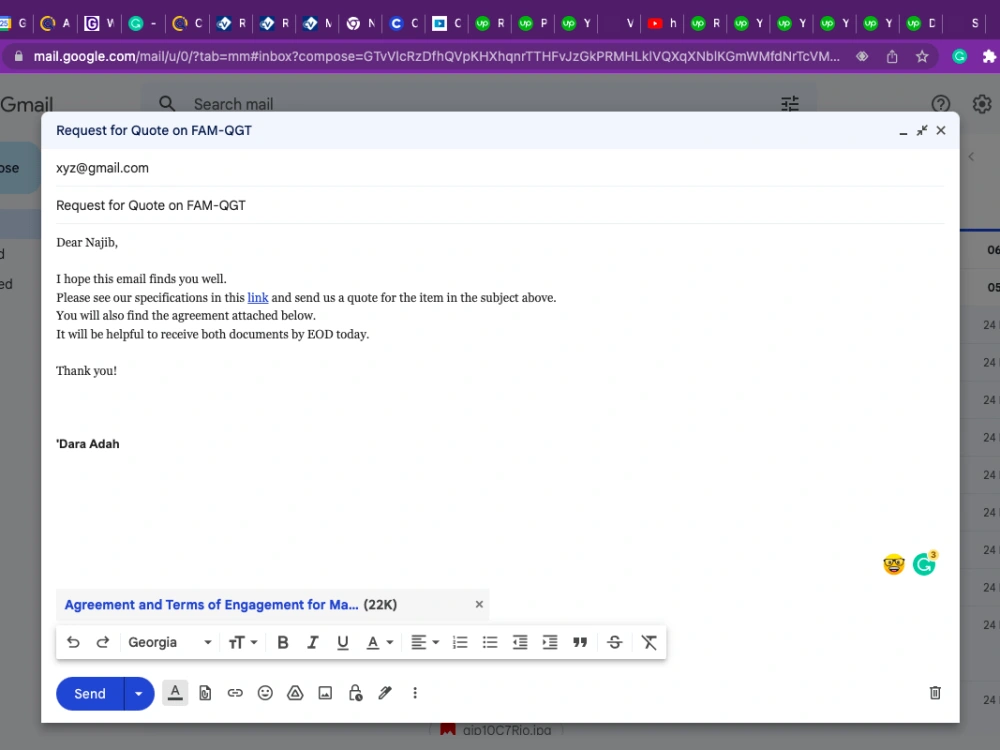This screenshot has height=750, width=1000.
Task: Close the compose window
Action: 941,130
